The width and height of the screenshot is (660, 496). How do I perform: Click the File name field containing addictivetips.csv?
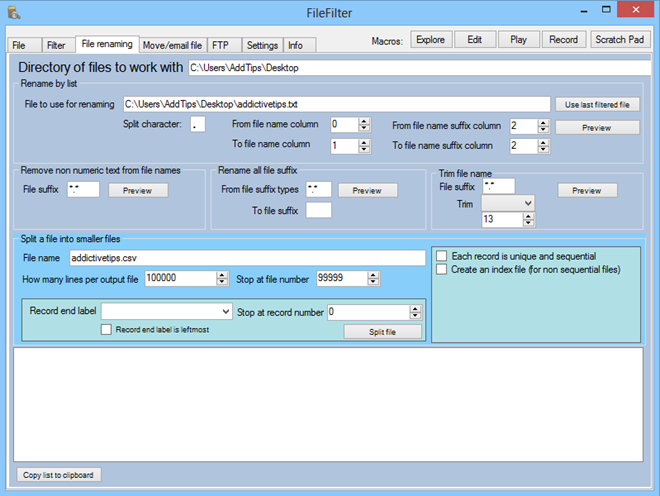pyautogui.click(x=246, y=258)
